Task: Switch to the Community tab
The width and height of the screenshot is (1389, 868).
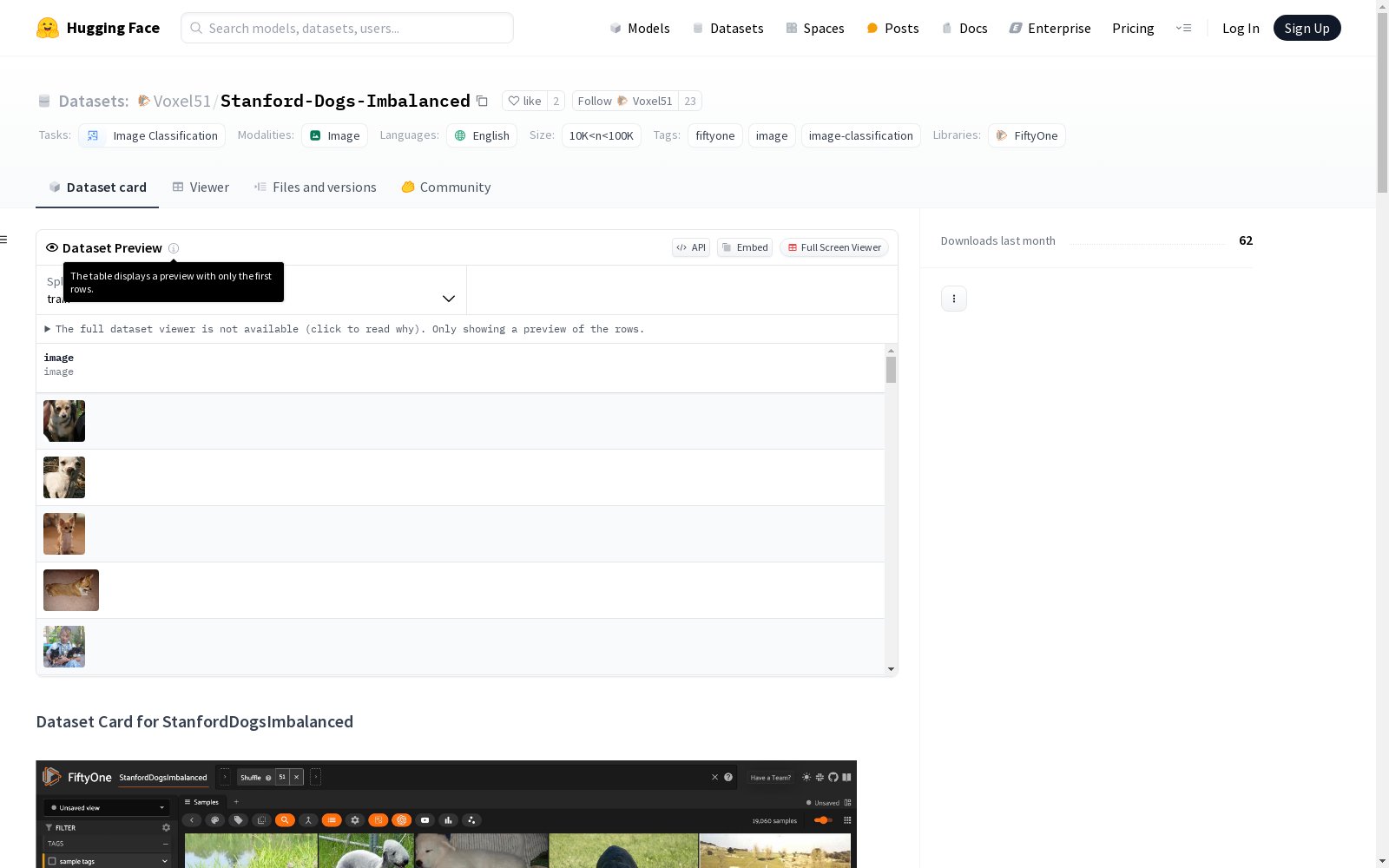Action: pos(446,187)
